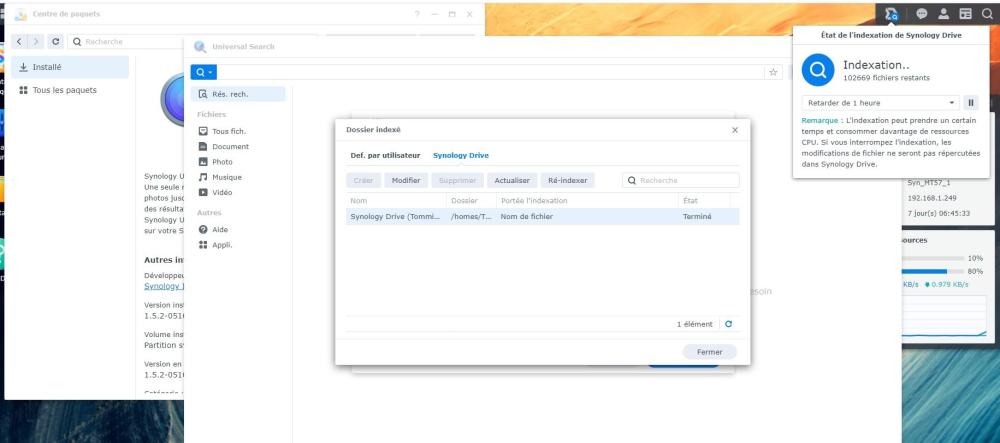Go back in Centre de paquets
The image size is (1000, 443).
20,41
